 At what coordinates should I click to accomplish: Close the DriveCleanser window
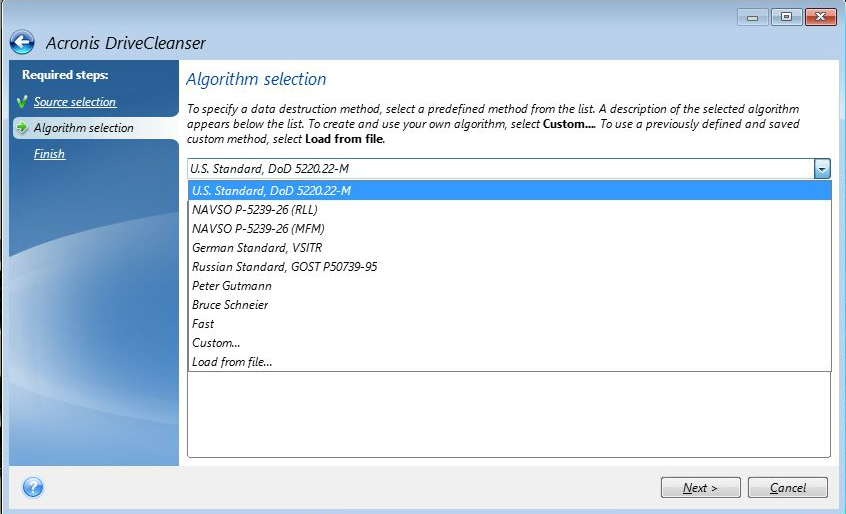(821, 17)
